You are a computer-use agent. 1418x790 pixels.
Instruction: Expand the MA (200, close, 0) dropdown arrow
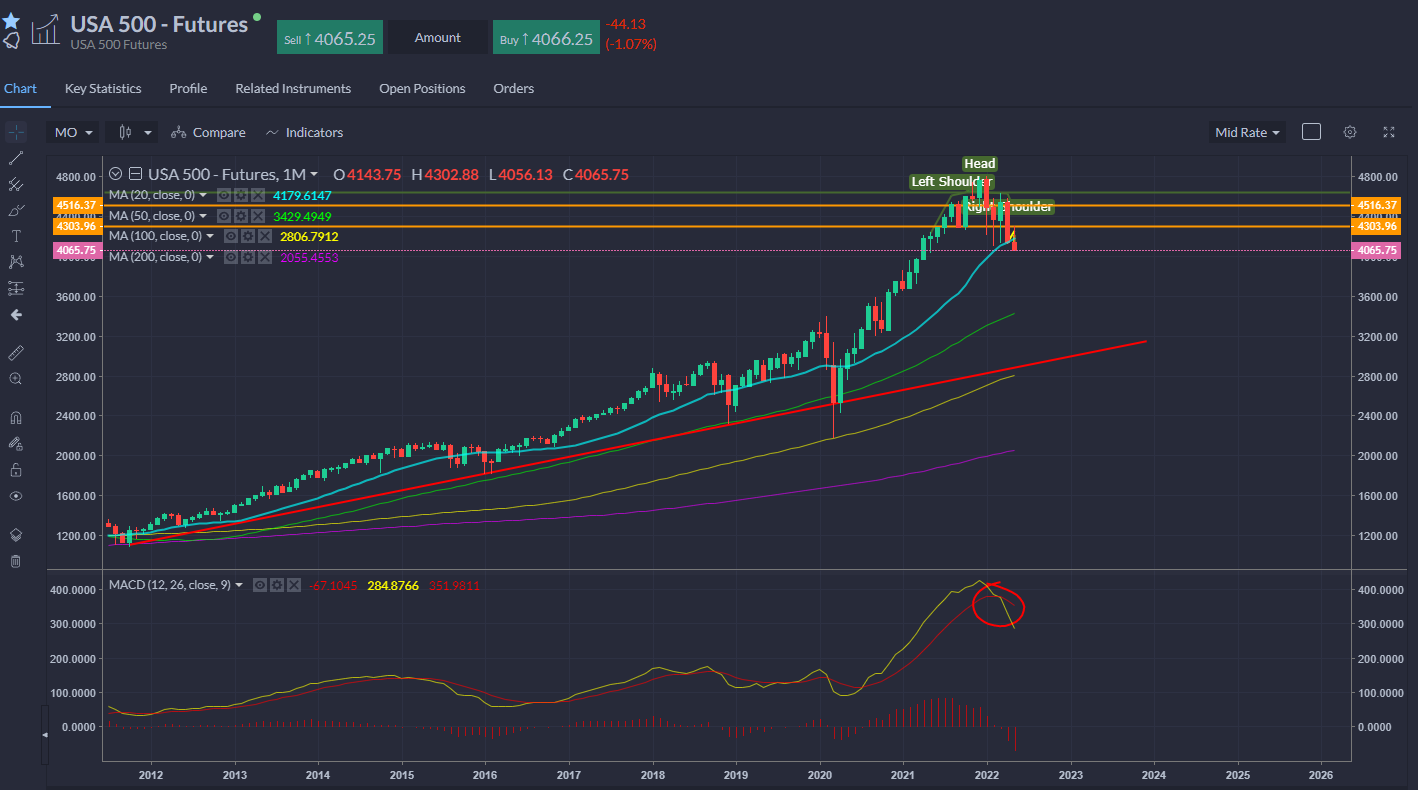[x=209, y=257]
